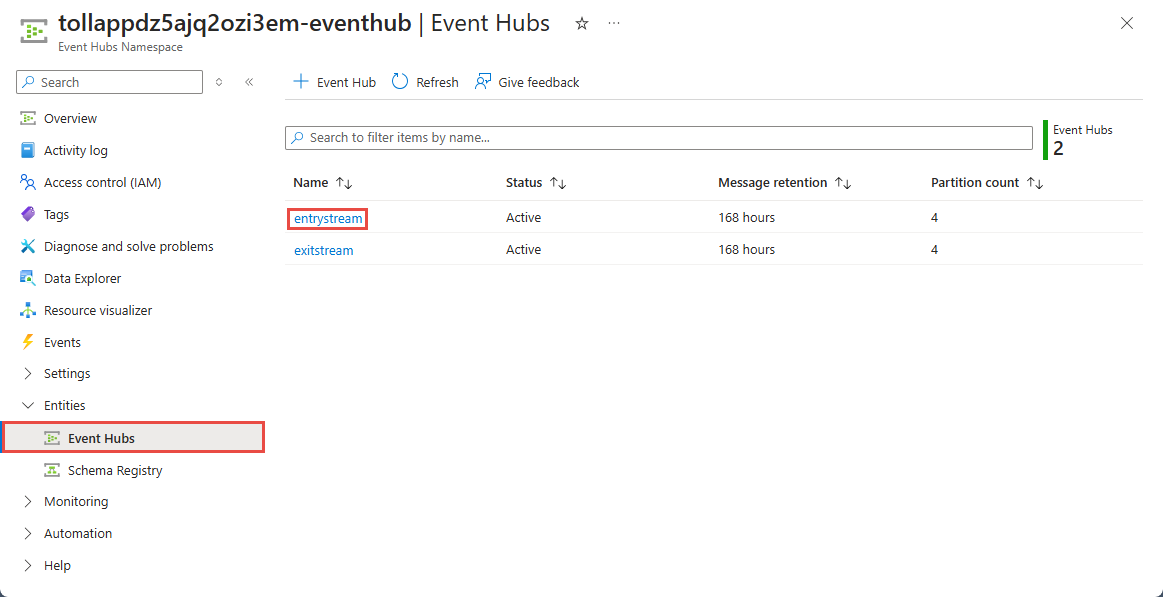Refresh the Event Hubs list
The width and height of the screenshot is (1163, 597).
click(426, 82)
